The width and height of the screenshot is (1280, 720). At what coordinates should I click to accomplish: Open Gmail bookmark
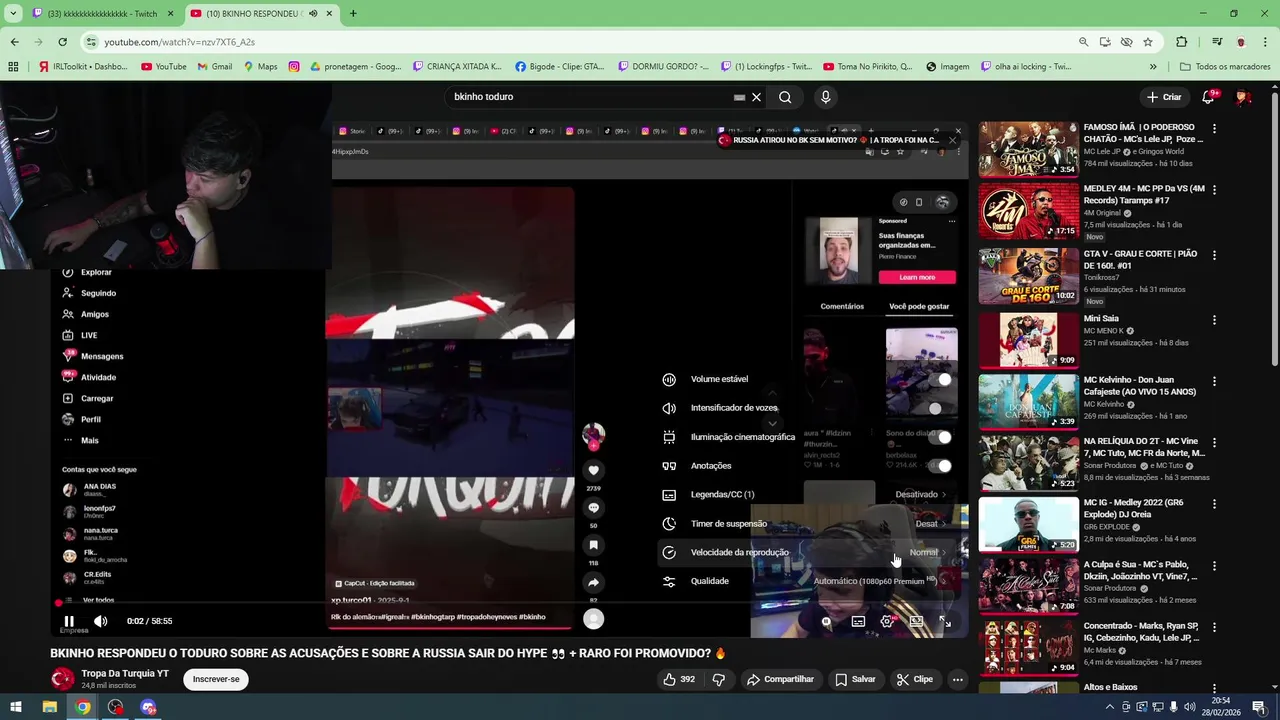215,67
